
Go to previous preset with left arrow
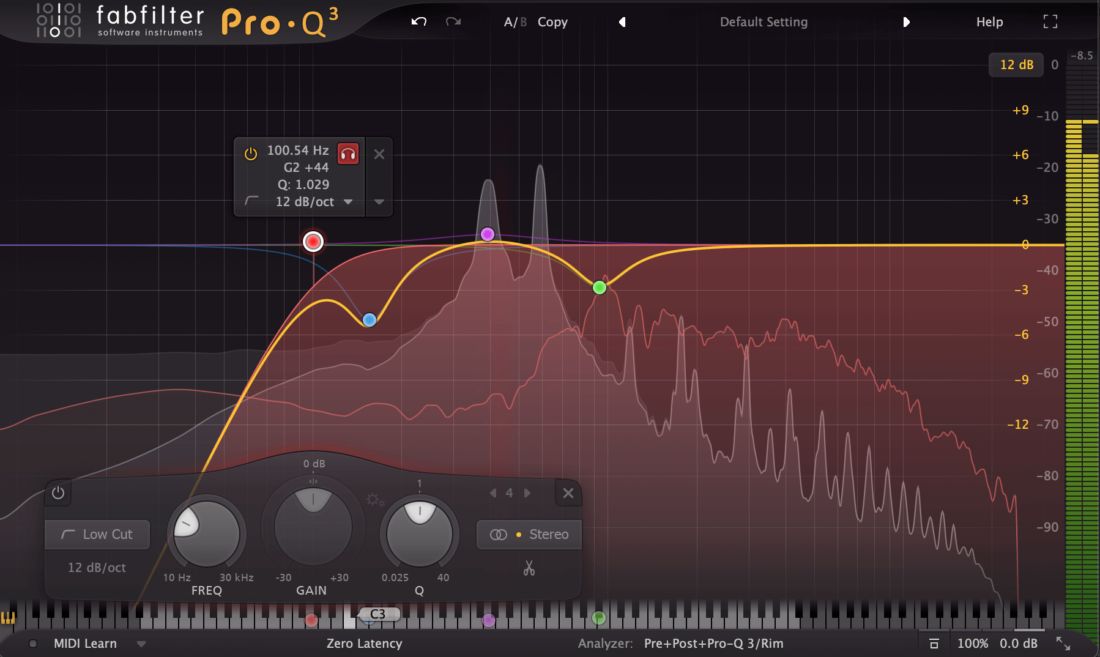[622, 22]
